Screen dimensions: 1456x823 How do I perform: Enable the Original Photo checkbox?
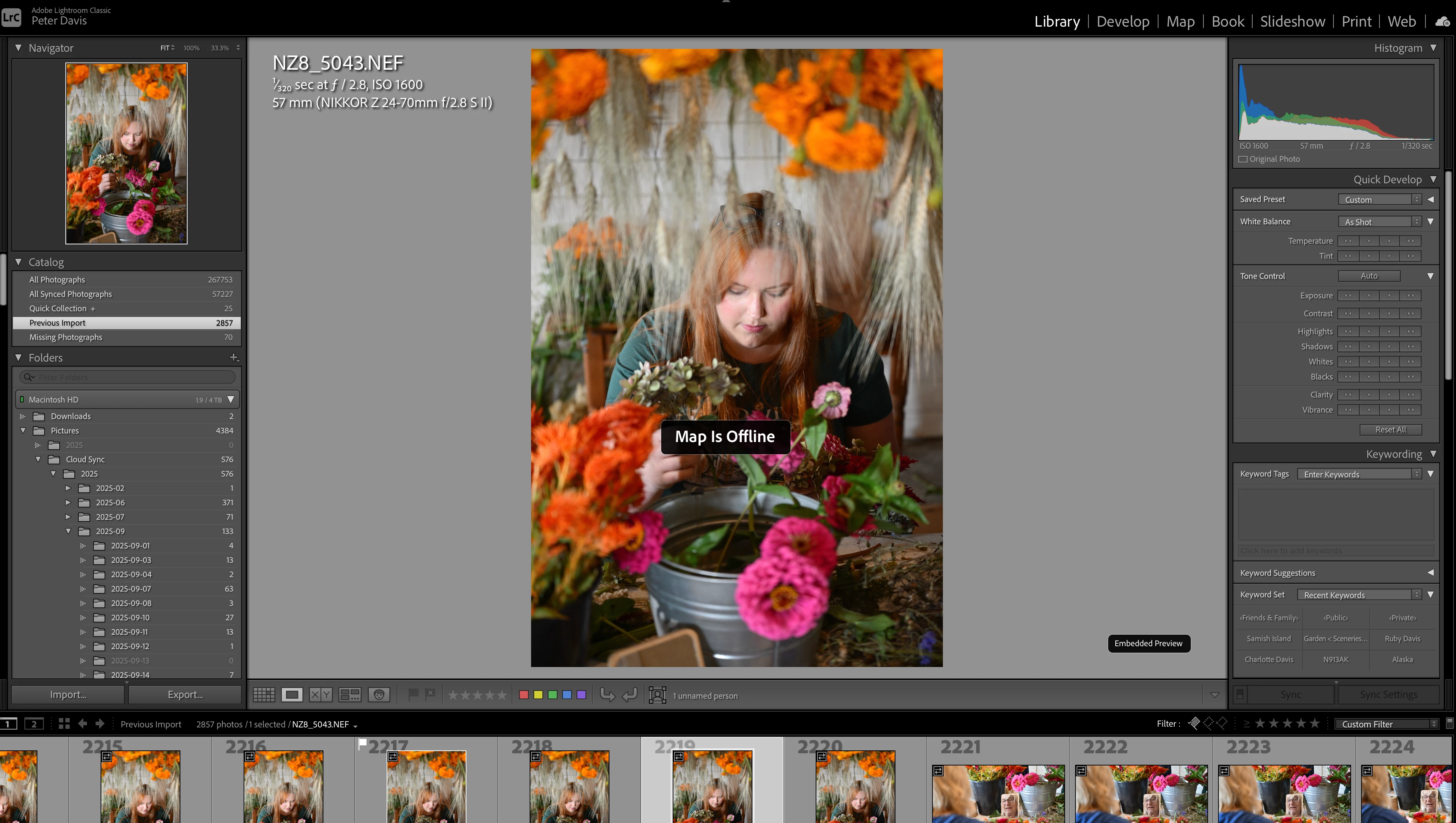1243,160
